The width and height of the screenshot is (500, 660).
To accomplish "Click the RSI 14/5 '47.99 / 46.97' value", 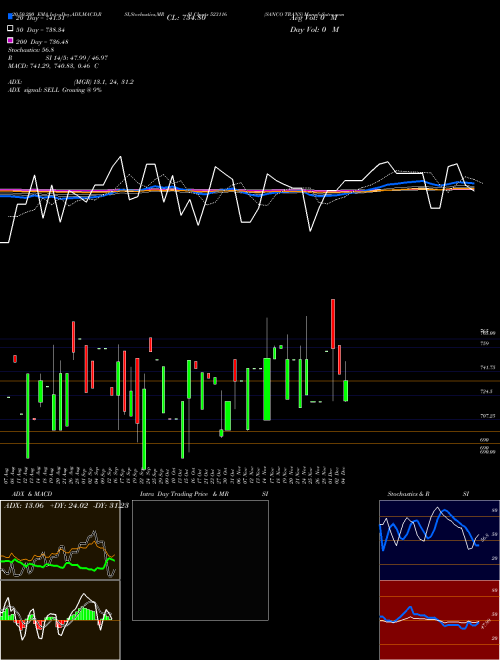I will [88, 58].
